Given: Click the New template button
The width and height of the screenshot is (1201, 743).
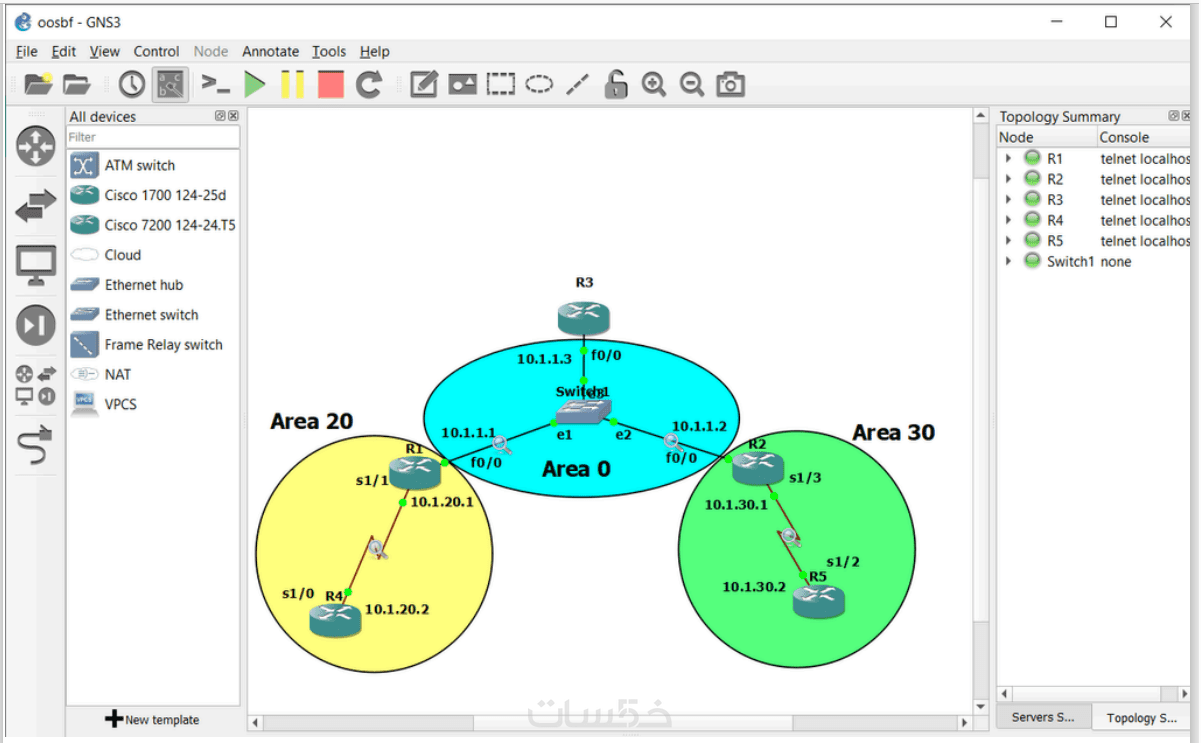Looking at the screenshot, I should (x=152, y=719).
